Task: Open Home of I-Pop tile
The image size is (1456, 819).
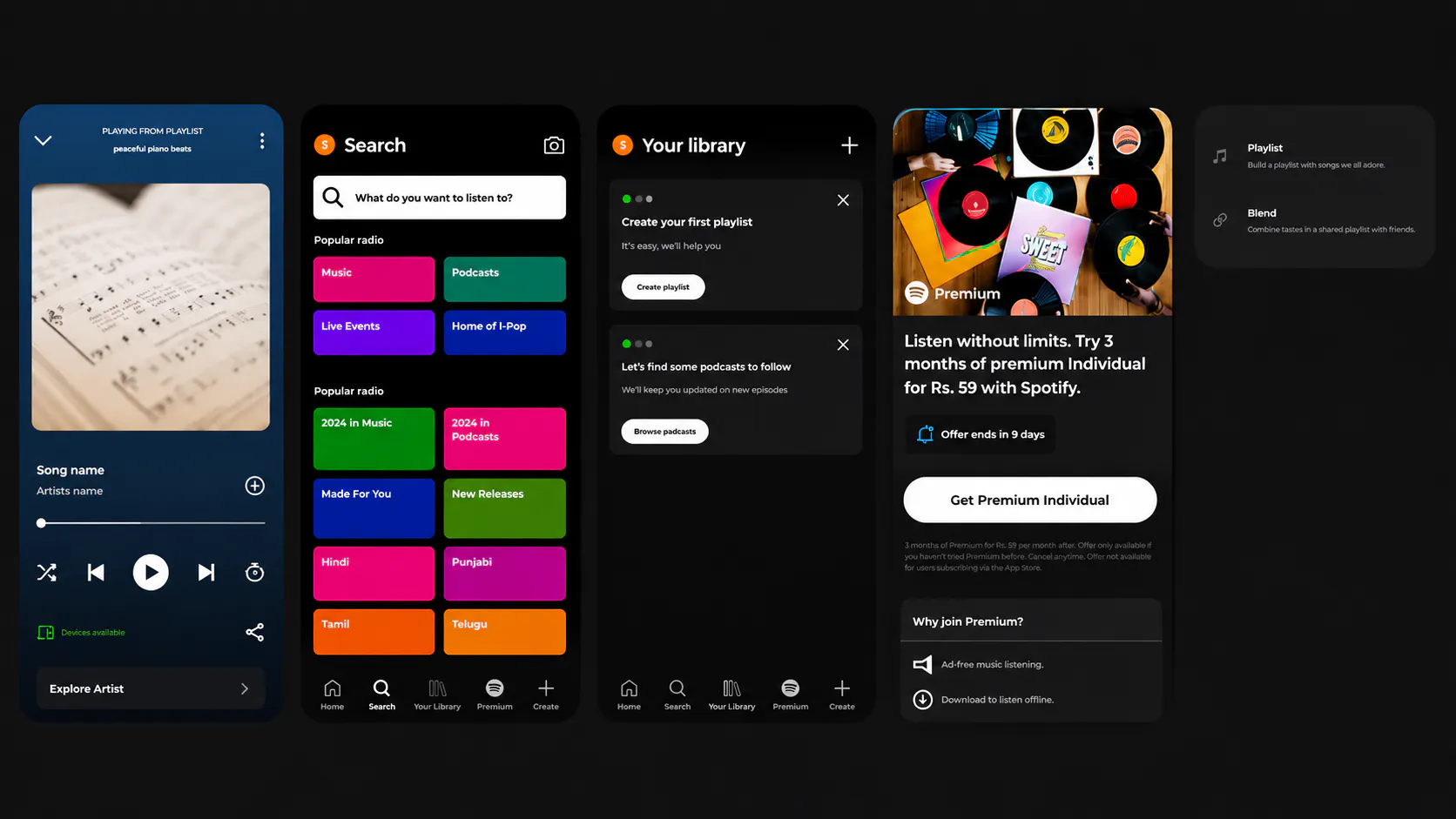Action: [x=505, y=332]
